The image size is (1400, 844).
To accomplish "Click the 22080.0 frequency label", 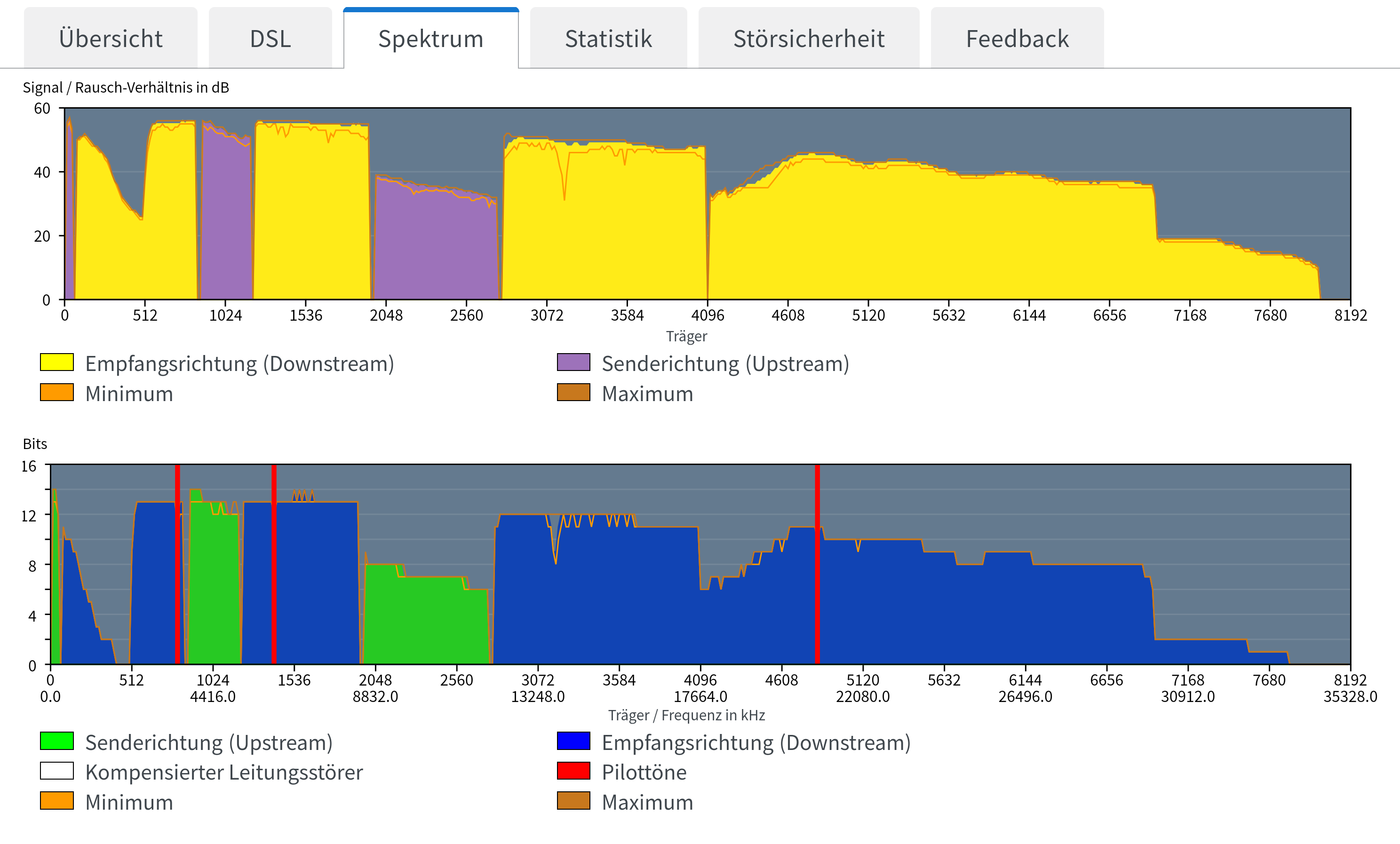I will (863, 696).
